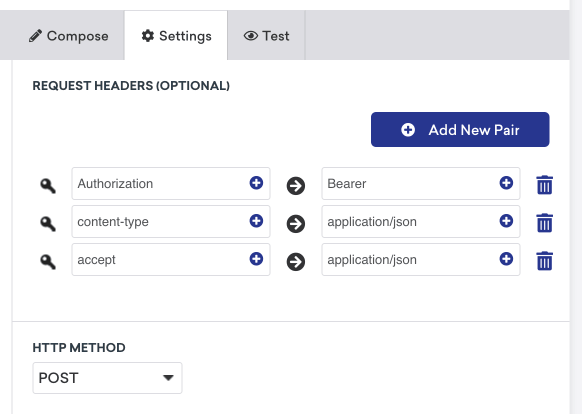The width and height of the screenshot is (582, 414).
Task: Click content-type's application/json value field
Action: tap(421, 222)
